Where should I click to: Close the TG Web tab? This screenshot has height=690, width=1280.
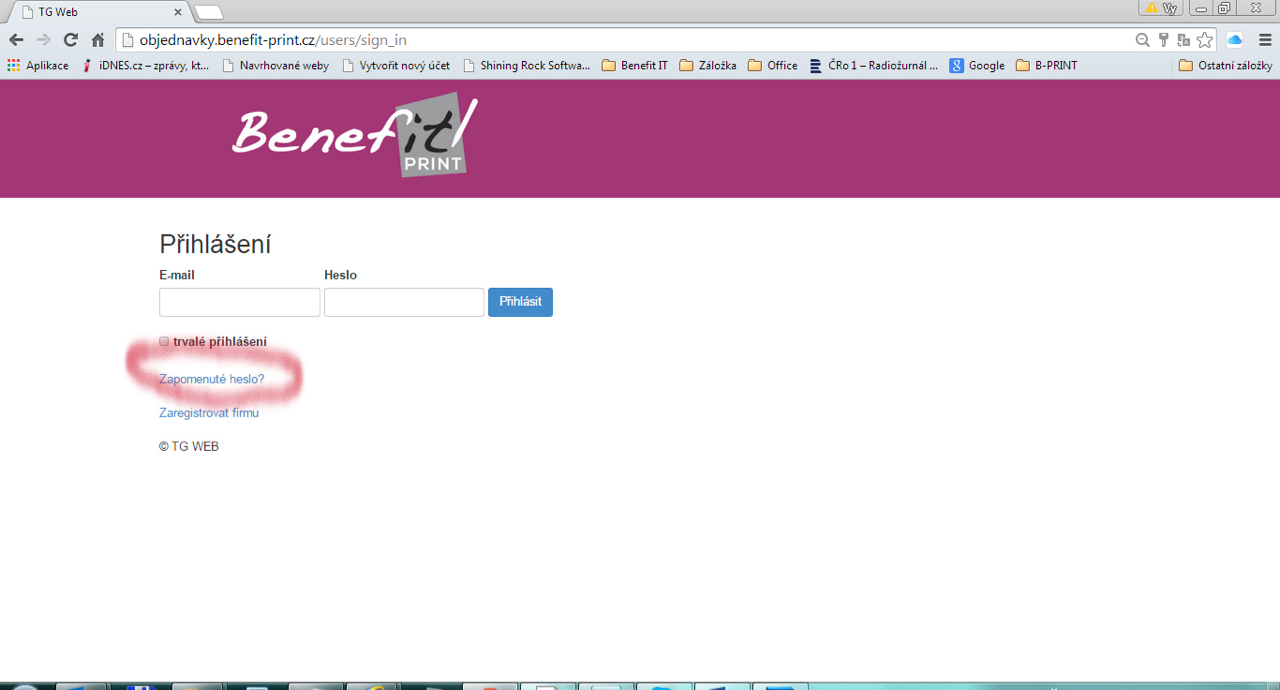178,12
